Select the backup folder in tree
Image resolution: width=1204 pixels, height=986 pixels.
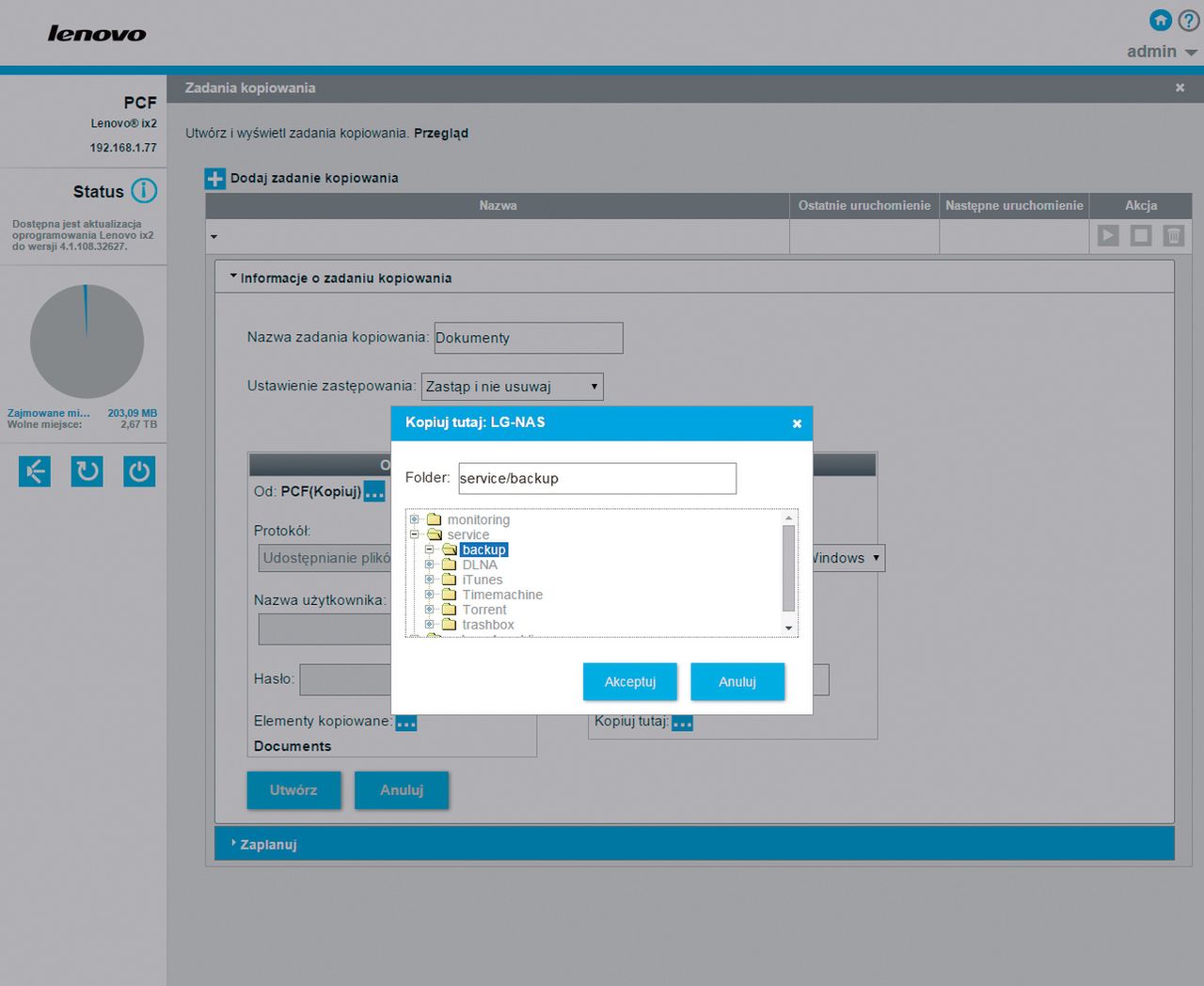(484, 549)
